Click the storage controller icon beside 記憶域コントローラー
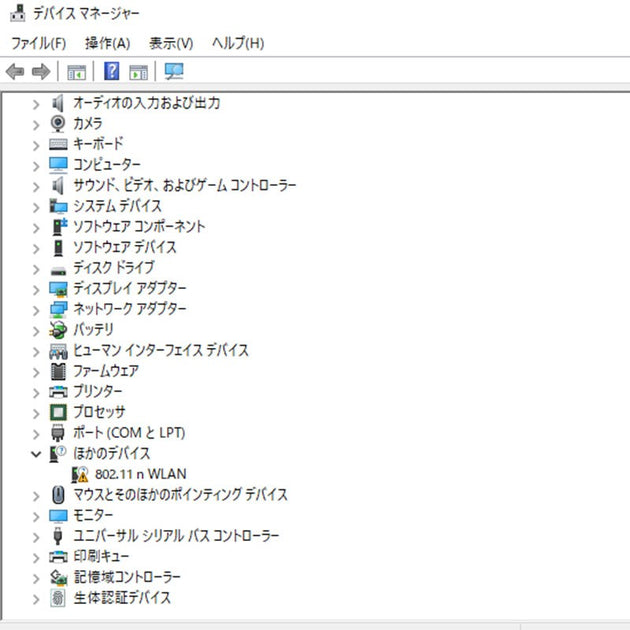The width and height of the screenshot is (630, 630). 59,578
